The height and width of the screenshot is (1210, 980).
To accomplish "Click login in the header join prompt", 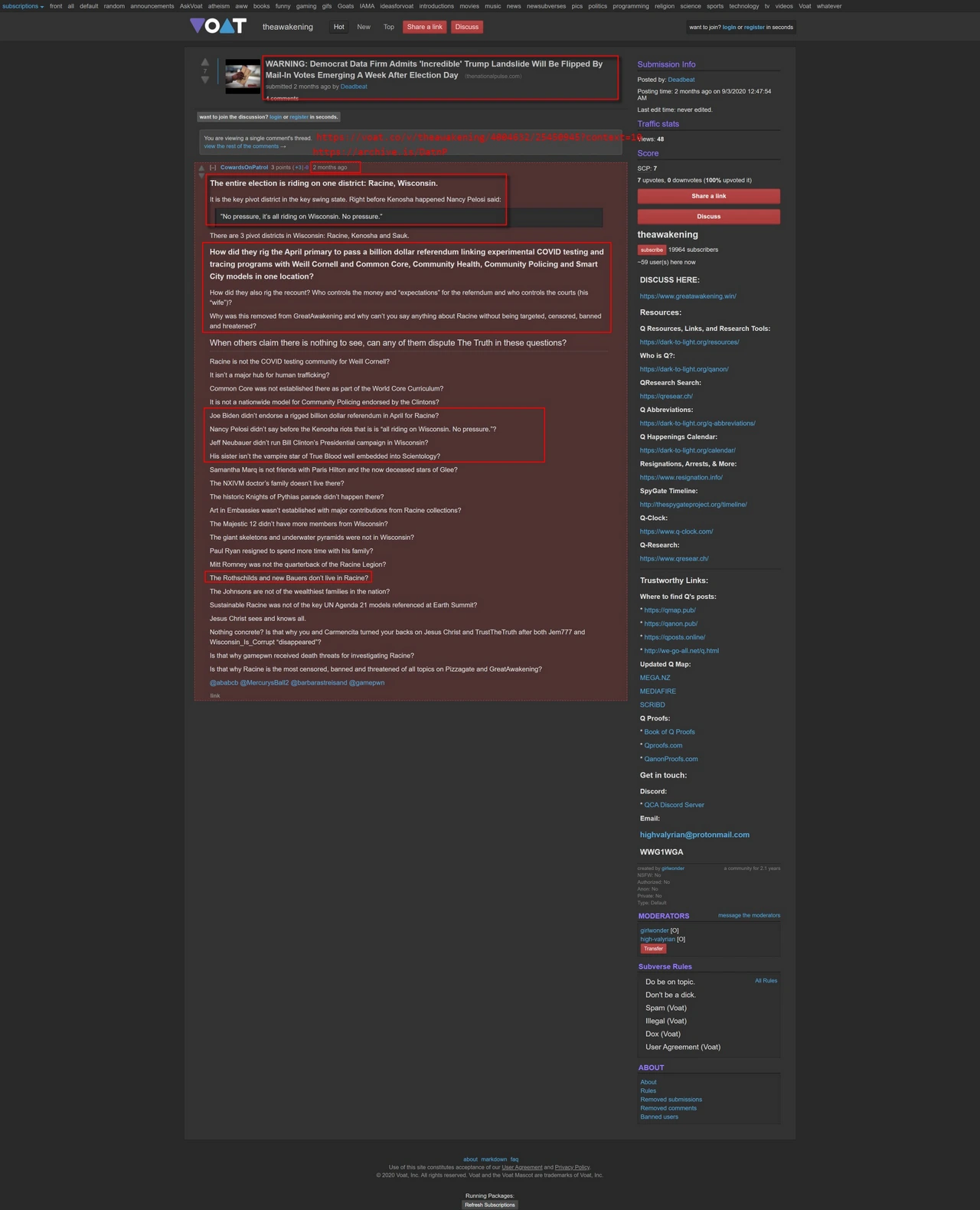I will click(x=729, y=28).
